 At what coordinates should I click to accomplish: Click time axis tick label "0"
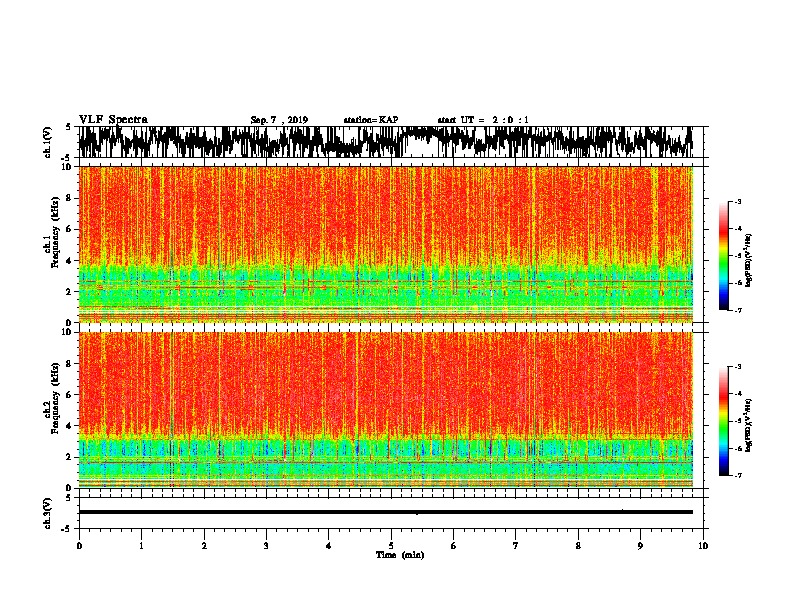[x=79, y=546]
